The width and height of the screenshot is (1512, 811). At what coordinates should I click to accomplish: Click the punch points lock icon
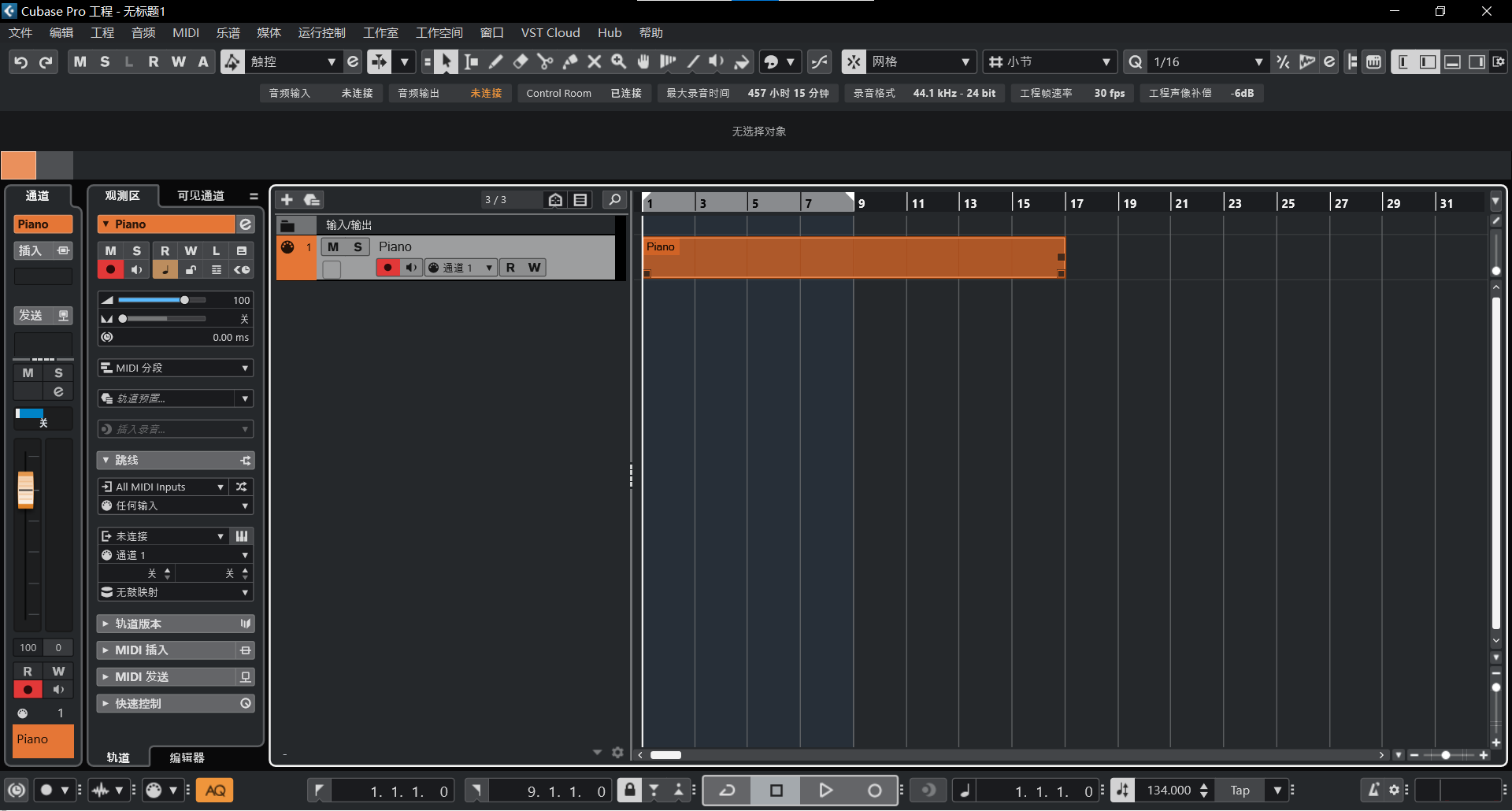pyautogui.click(x=630, y=791)
